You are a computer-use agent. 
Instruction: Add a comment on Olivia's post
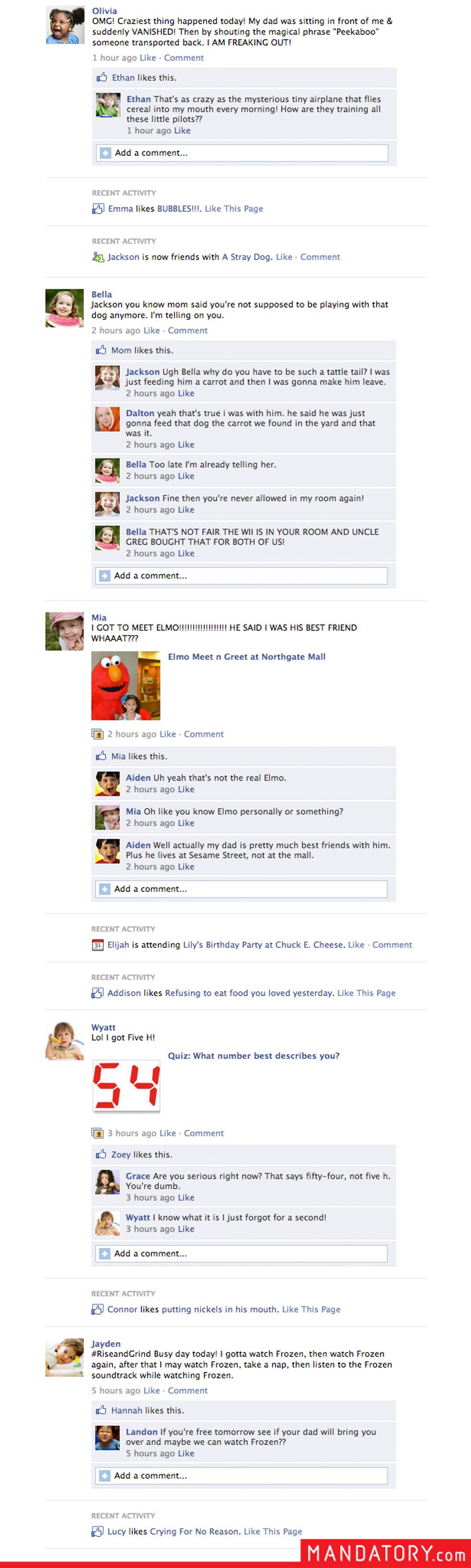pyautogui.click(x=242, y=153)
